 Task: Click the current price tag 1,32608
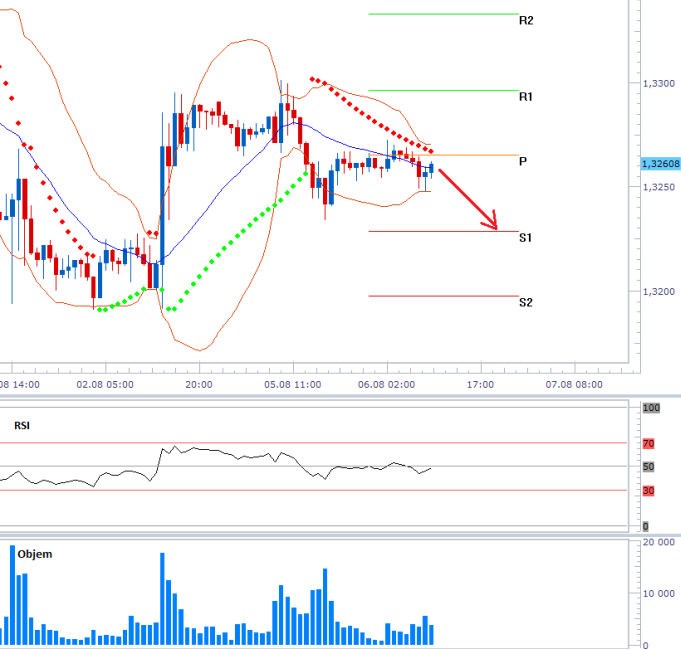click(x=661, y=164)
